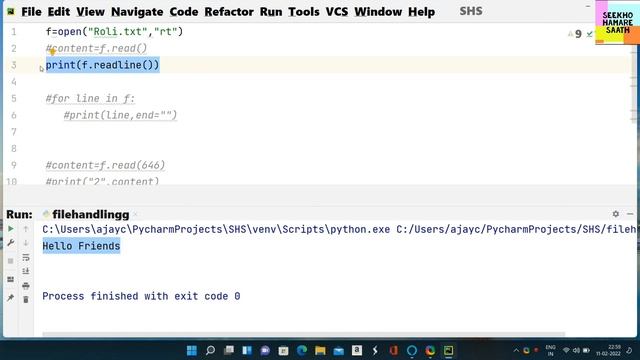This screenshot has width=640, height=360.
Task: Open run configuration wrench icon
Action: 11,243
